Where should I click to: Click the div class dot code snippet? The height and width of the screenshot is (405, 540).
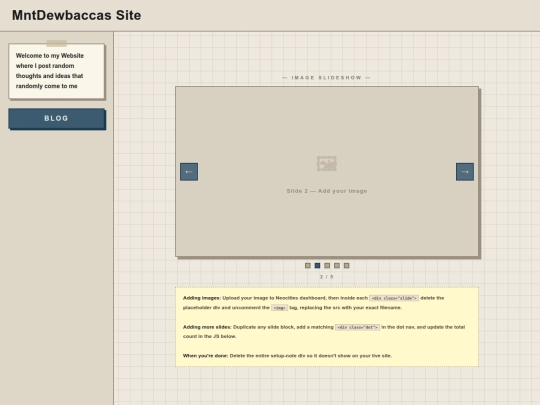[x=357, y=327]
